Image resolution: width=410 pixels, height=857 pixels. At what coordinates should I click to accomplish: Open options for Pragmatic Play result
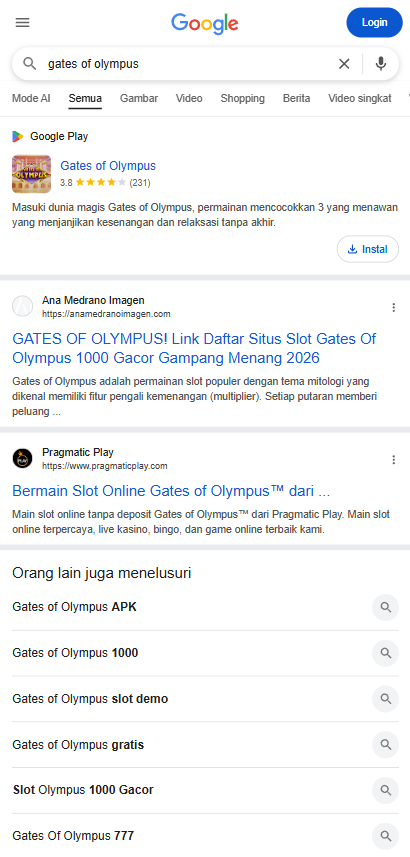coord(394,460)
